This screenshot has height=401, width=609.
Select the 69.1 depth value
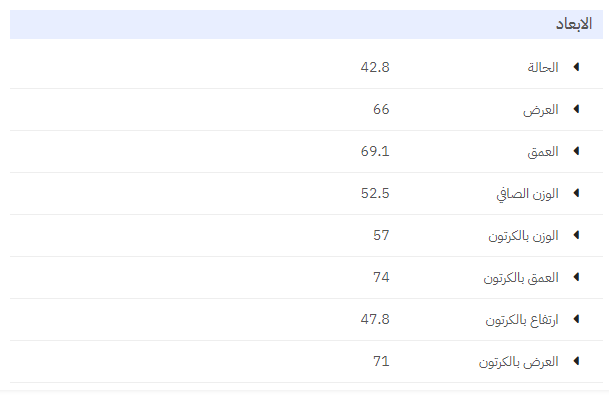(x=375, y=152)
